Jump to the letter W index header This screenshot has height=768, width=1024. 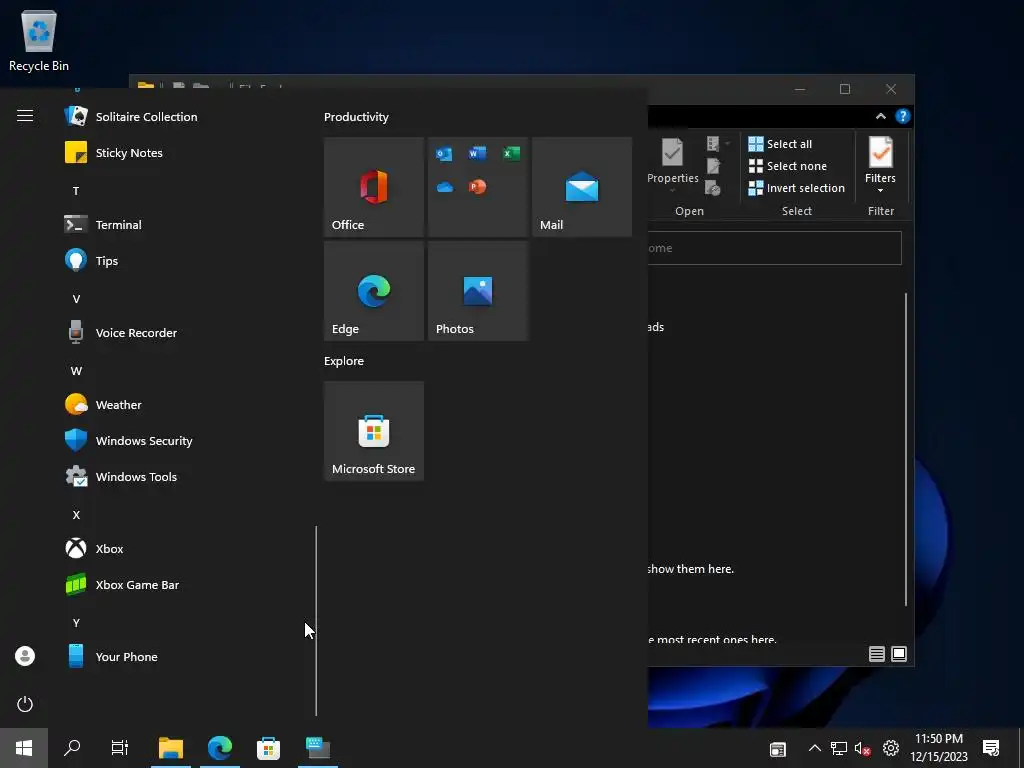pos(76,371)
